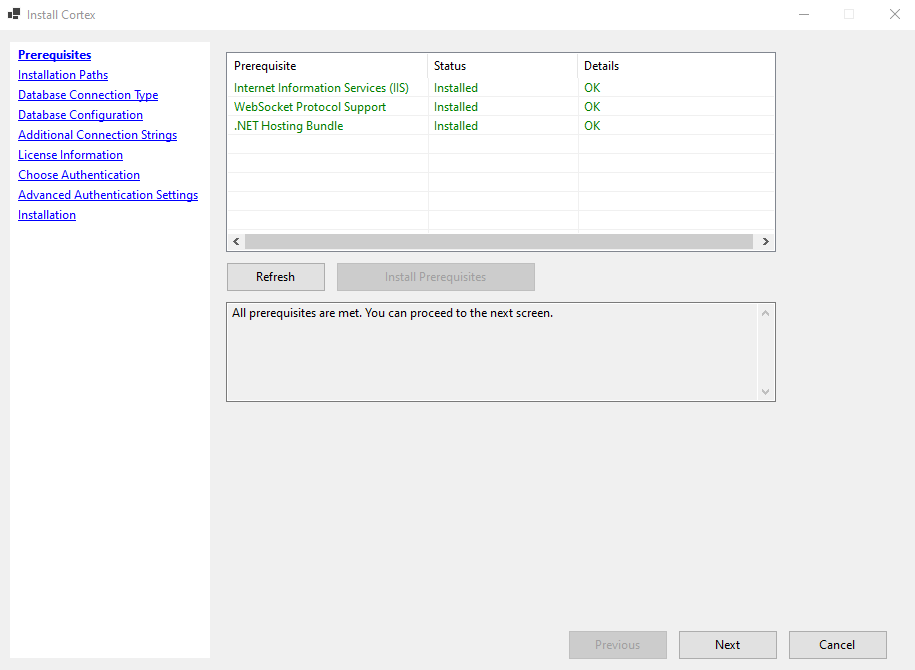Select the Prerequisites step in the sidebar

(x=54, y=54)
